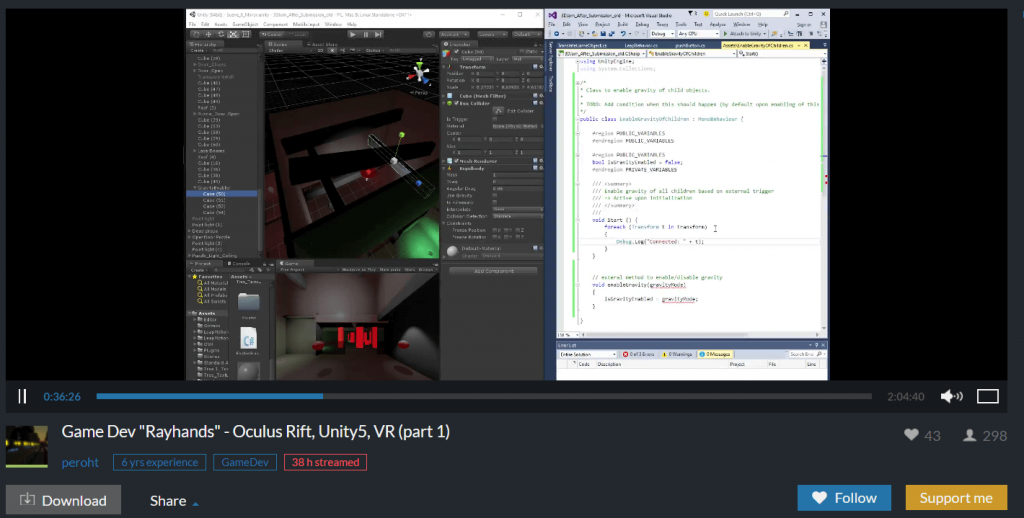This screenshot has height=518, width=1024.
Task: Toggle the Box Collider enabled checkbox
Action: [456, 103]
